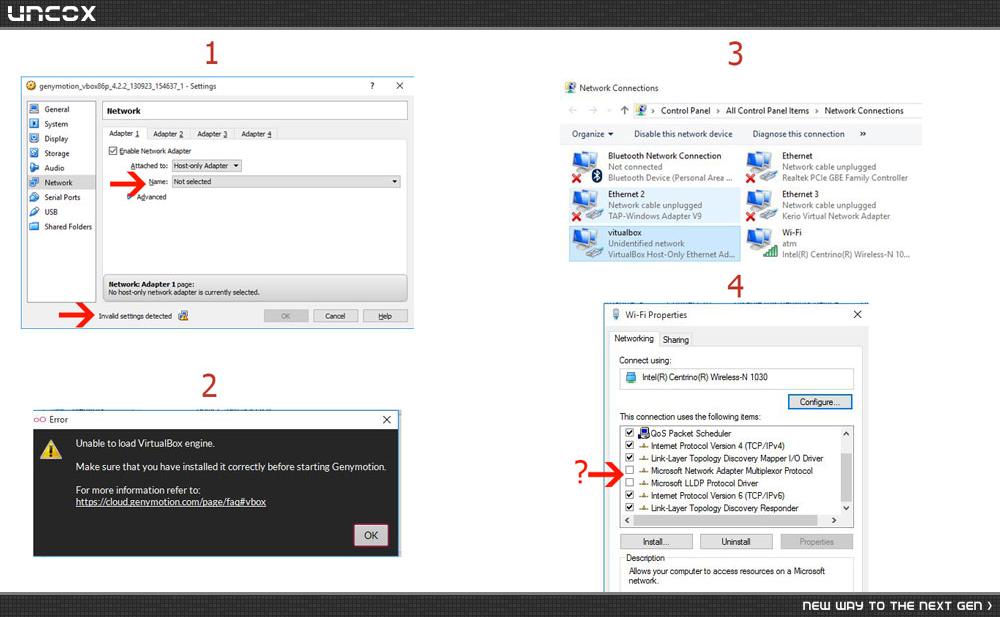Viewport: 1000px width, 617px height.
Task: Switch to Adapter 1 tab
Action: click(x=124, y=133)
